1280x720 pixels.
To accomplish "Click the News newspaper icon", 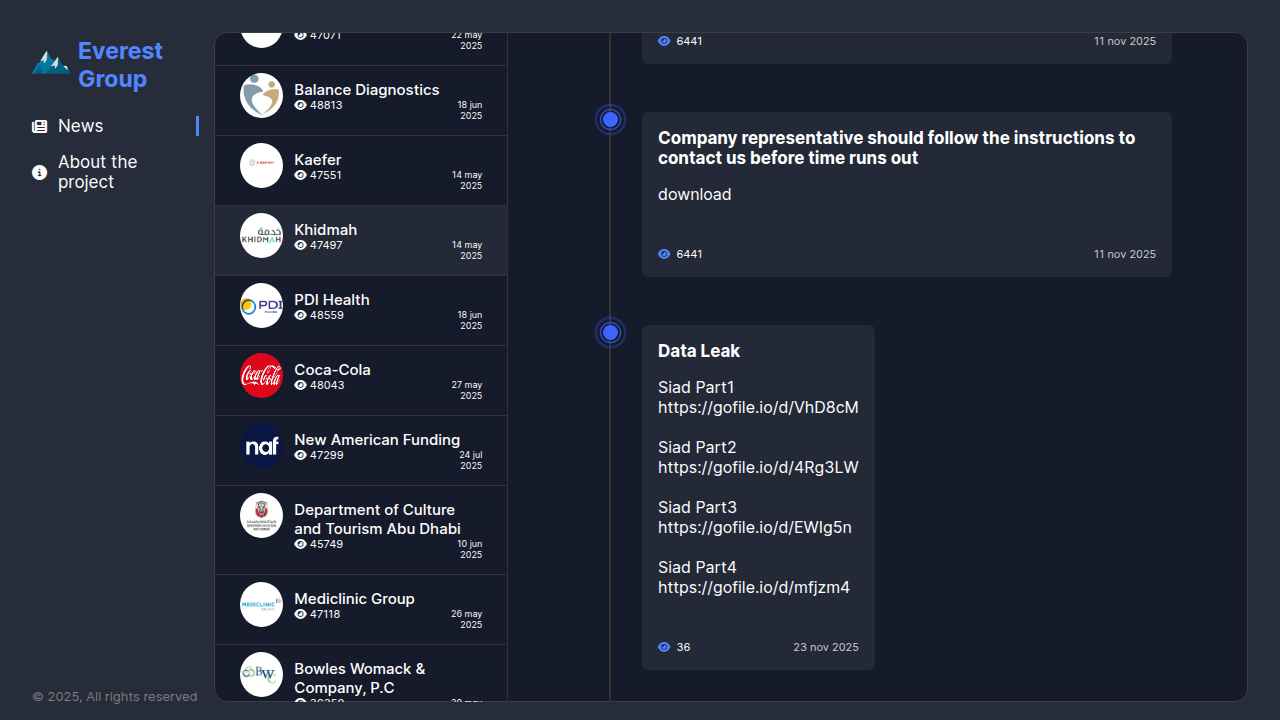I will click(x=40, y=127).
